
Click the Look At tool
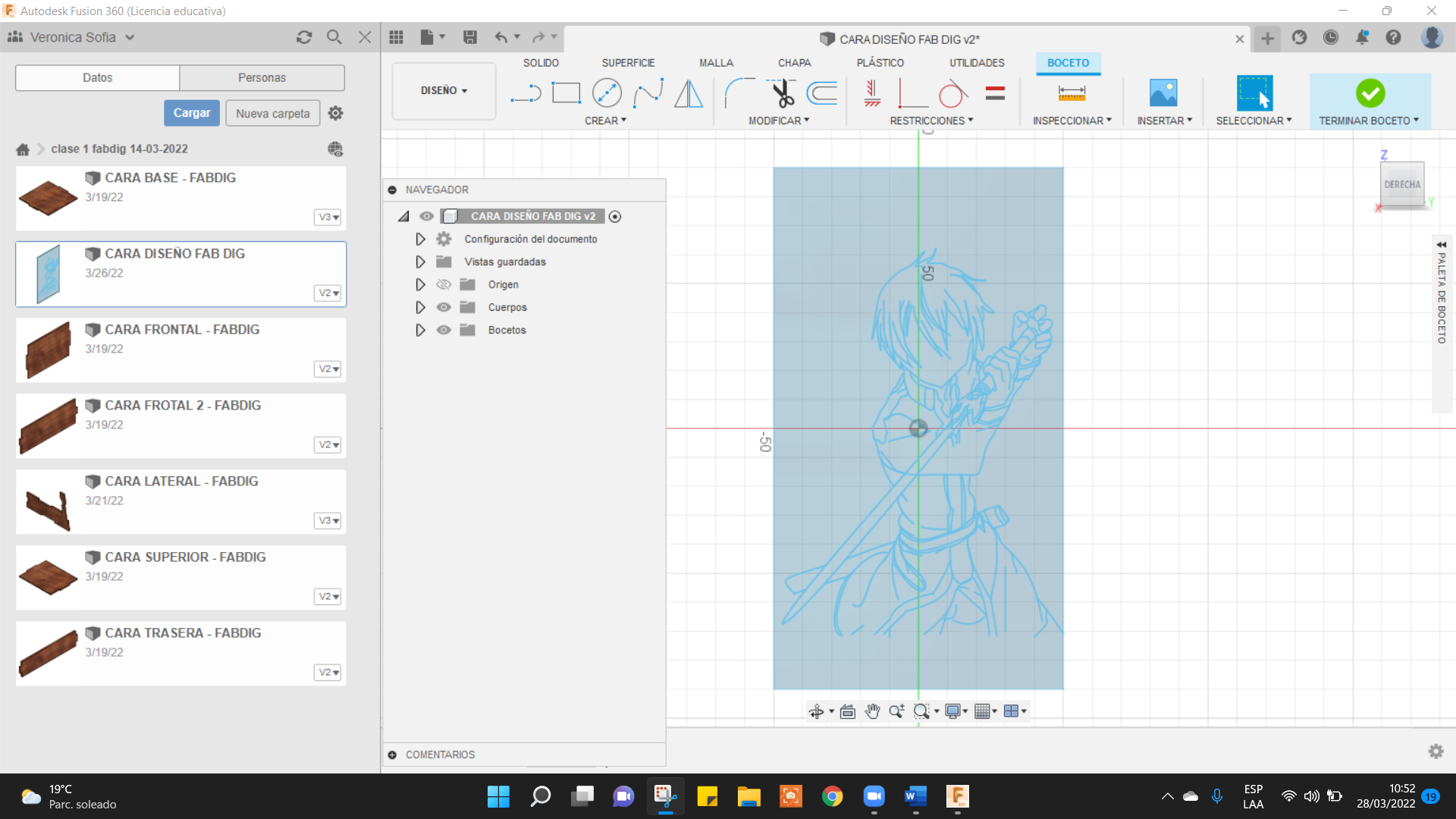[848, 711]
